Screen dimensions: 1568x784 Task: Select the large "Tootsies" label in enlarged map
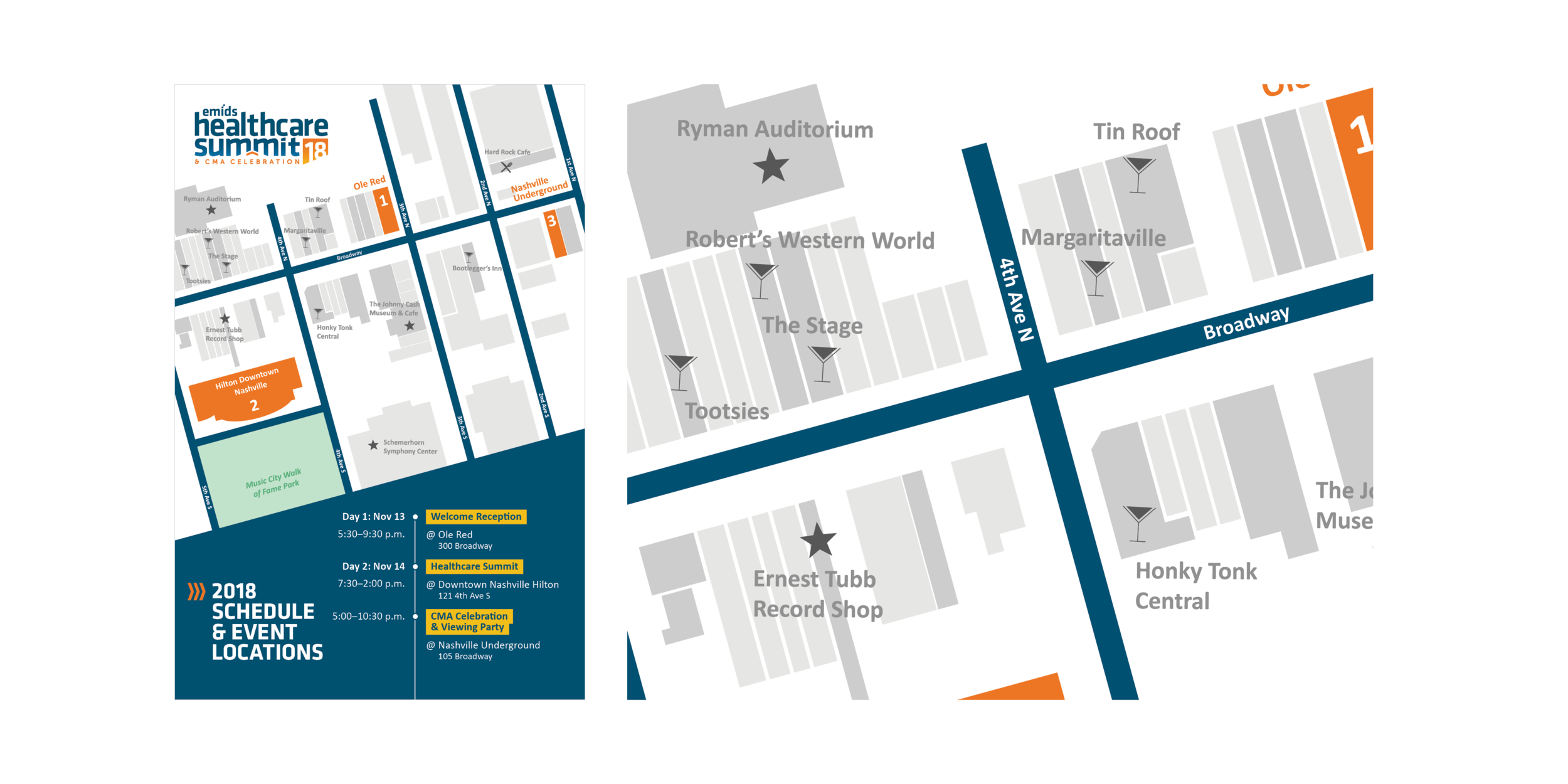tap(727, 411)
